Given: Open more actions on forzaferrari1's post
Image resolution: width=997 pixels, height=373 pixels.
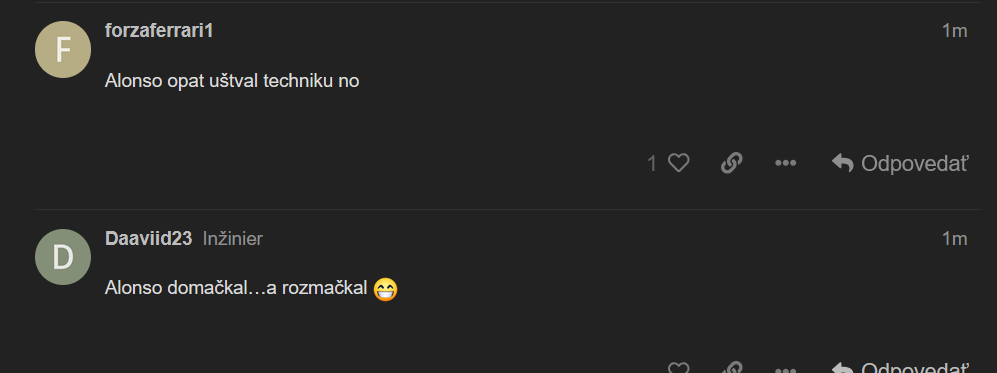Looking at the screenshot, I should (x=785, y=163).
